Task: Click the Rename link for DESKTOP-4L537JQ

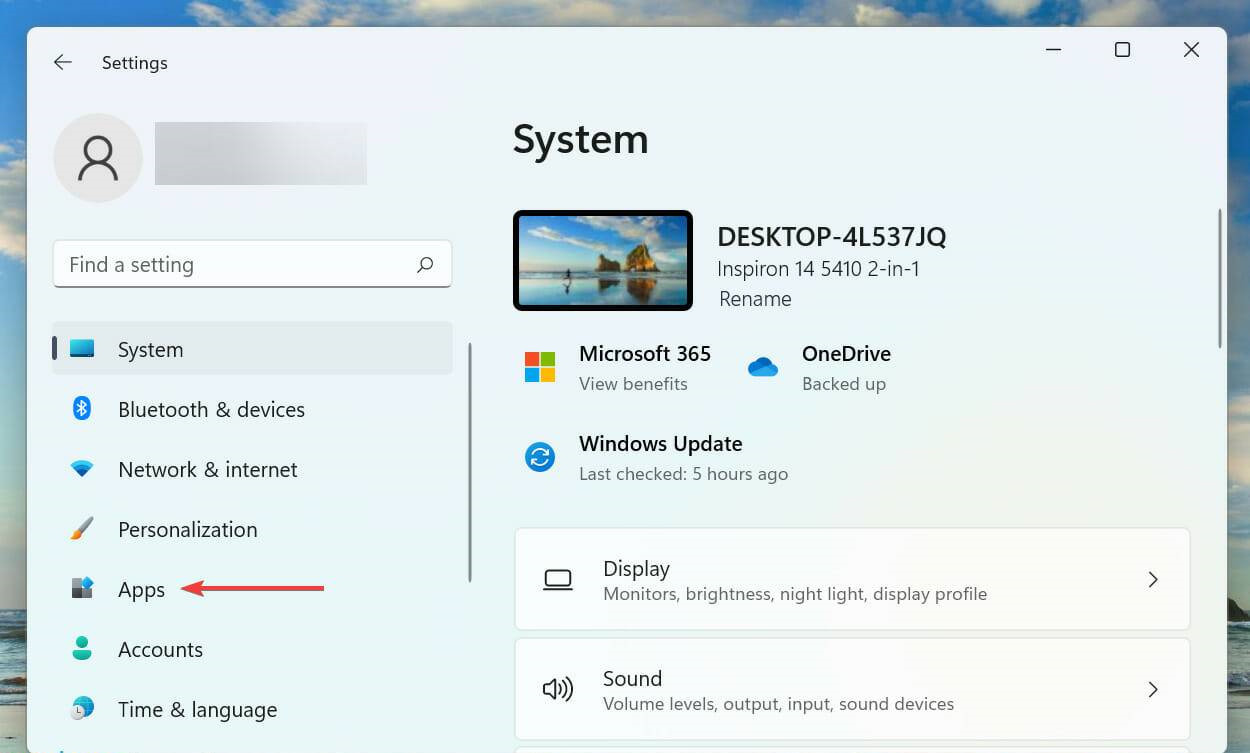Action: 755,298
